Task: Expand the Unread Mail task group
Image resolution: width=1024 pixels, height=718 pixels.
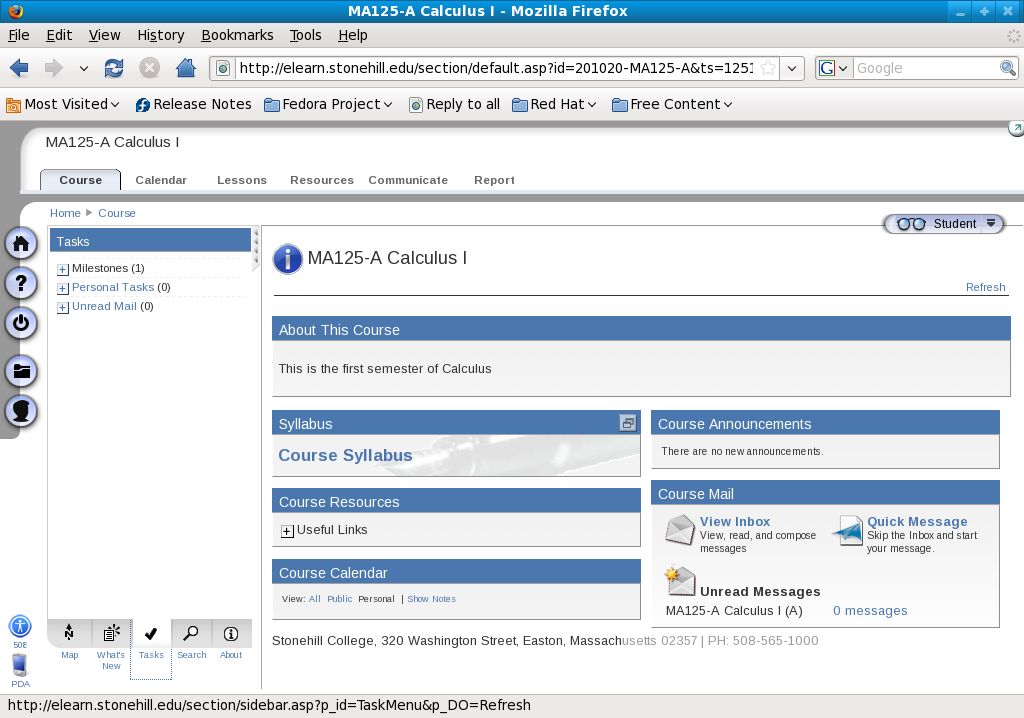Action: (63, 307)
